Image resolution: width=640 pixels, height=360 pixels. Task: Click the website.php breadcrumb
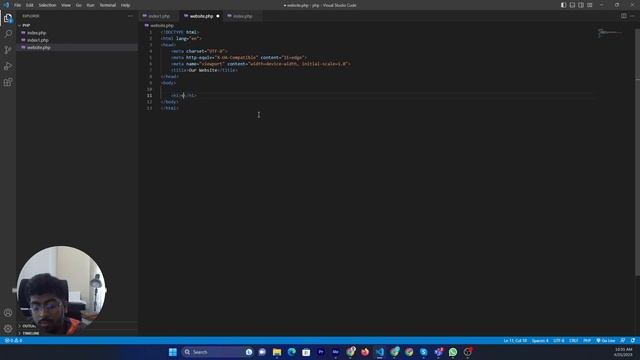[x=162, y=25]
